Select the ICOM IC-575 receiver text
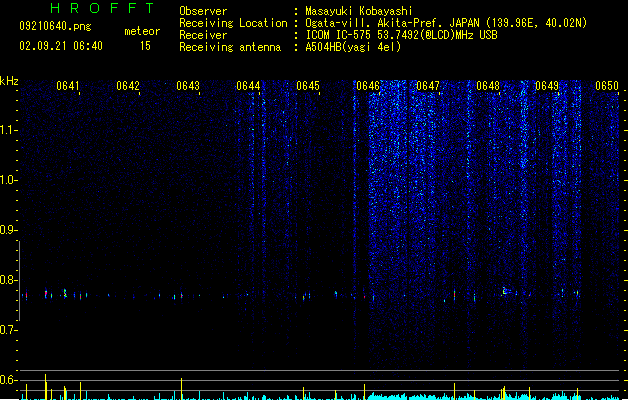Image resolution: width=629 pixels, height=400 pixels. pos(401,35)
